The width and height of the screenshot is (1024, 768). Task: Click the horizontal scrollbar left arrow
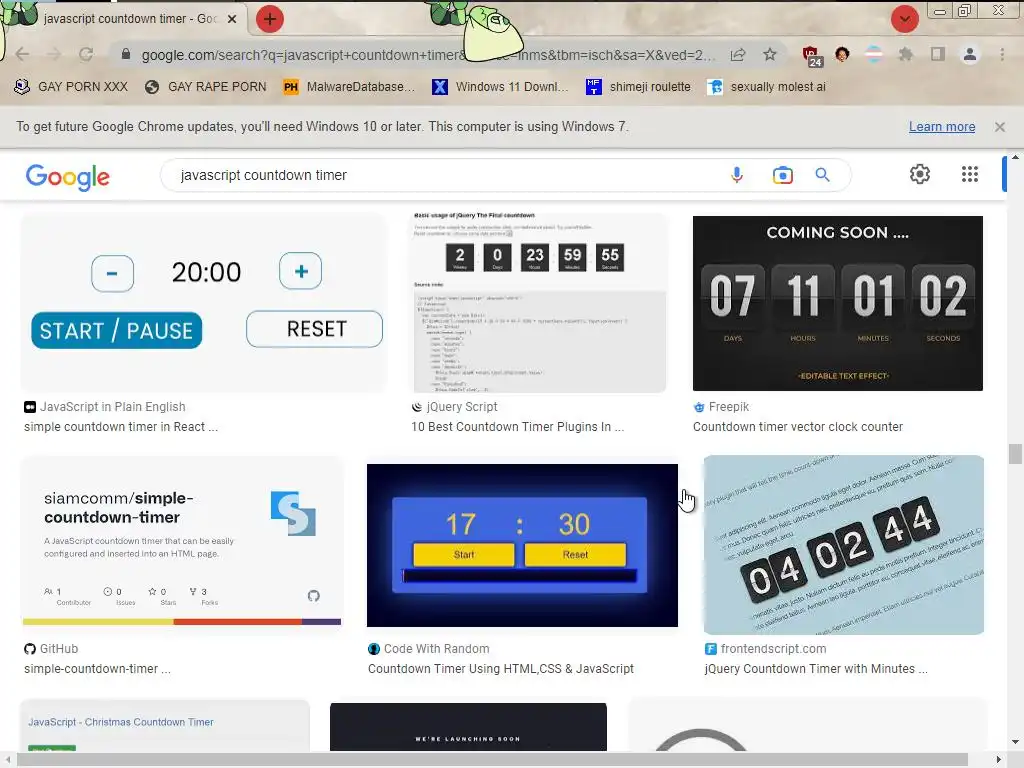6,760
